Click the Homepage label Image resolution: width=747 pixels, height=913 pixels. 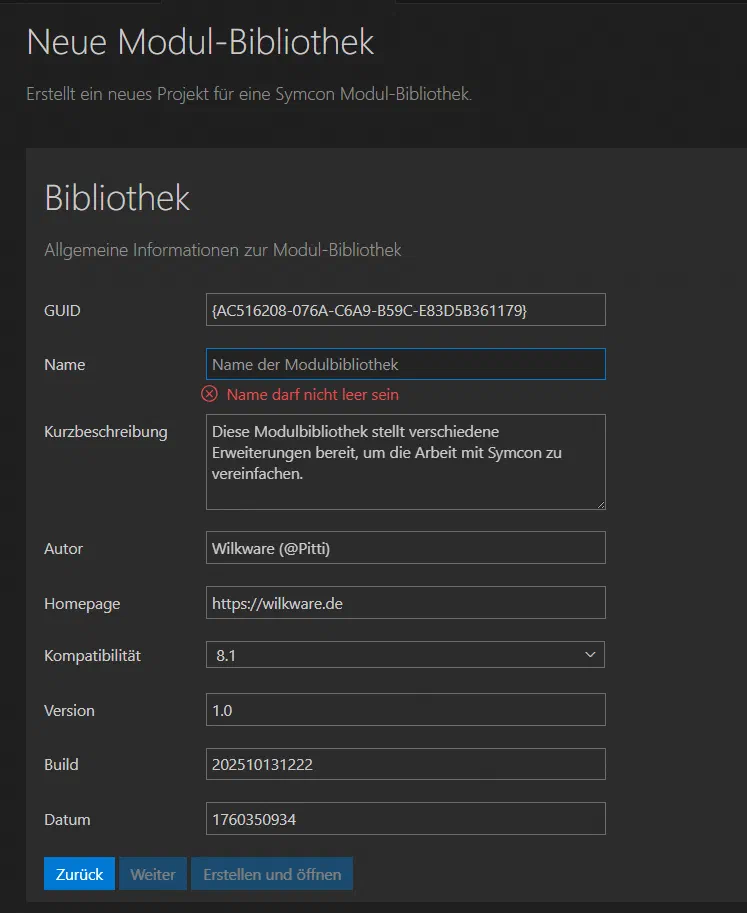coord(82,604)
